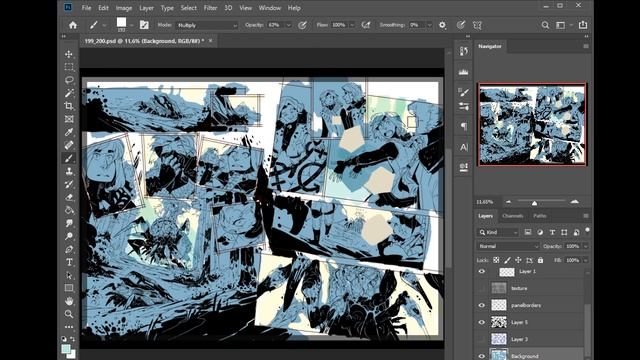
Task: Open layer Opacity 100% dropdown arrow
Action: point(585,246)
